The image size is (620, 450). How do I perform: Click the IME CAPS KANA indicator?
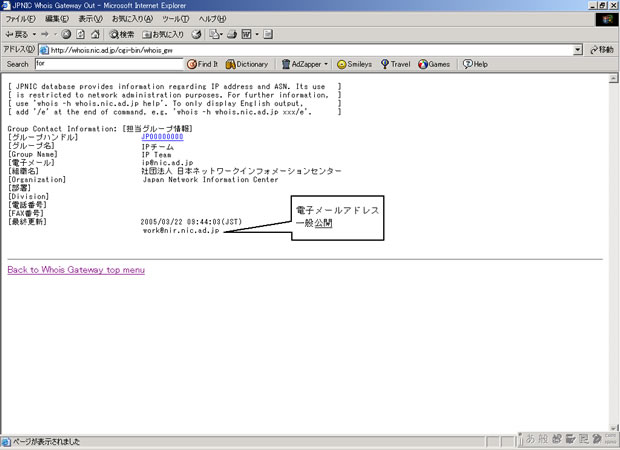611,439
